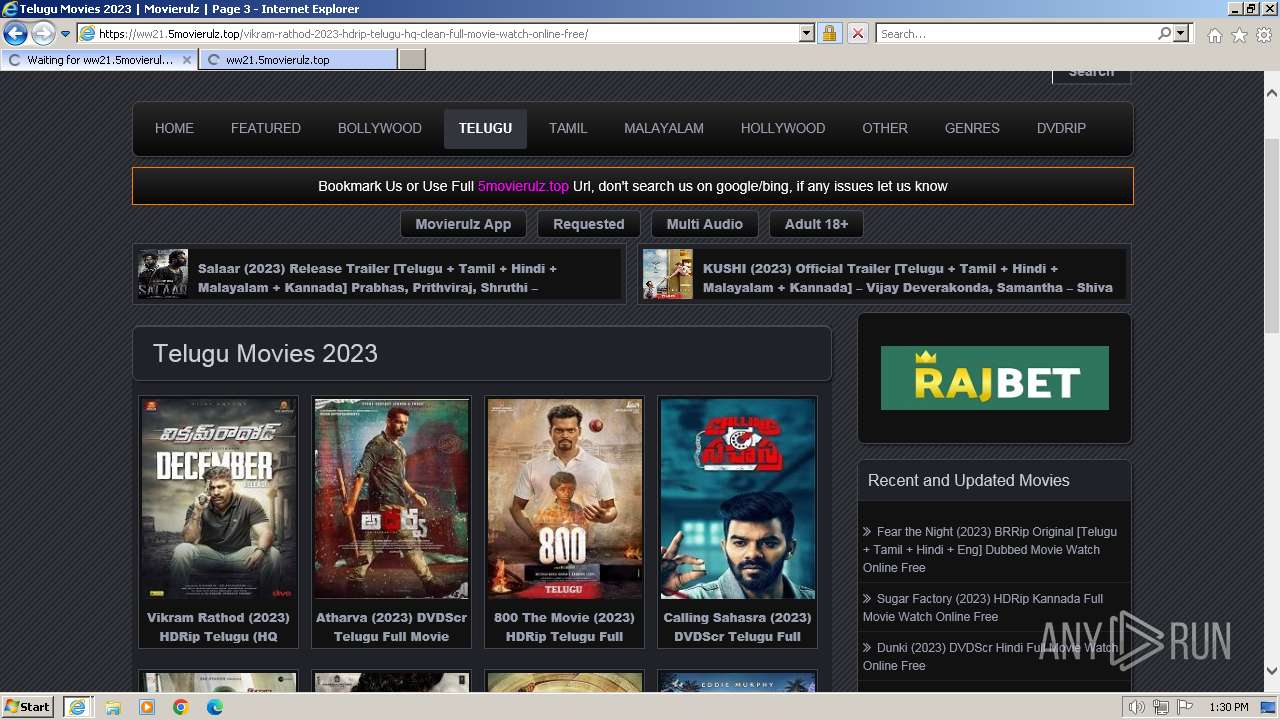
Task: Open the Home icon in the toolbar
Action: 1214,35
